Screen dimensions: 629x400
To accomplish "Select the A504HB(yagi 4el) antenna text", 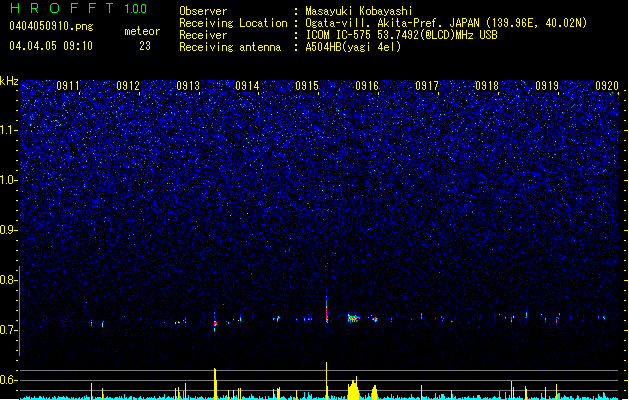I will 353,47.
